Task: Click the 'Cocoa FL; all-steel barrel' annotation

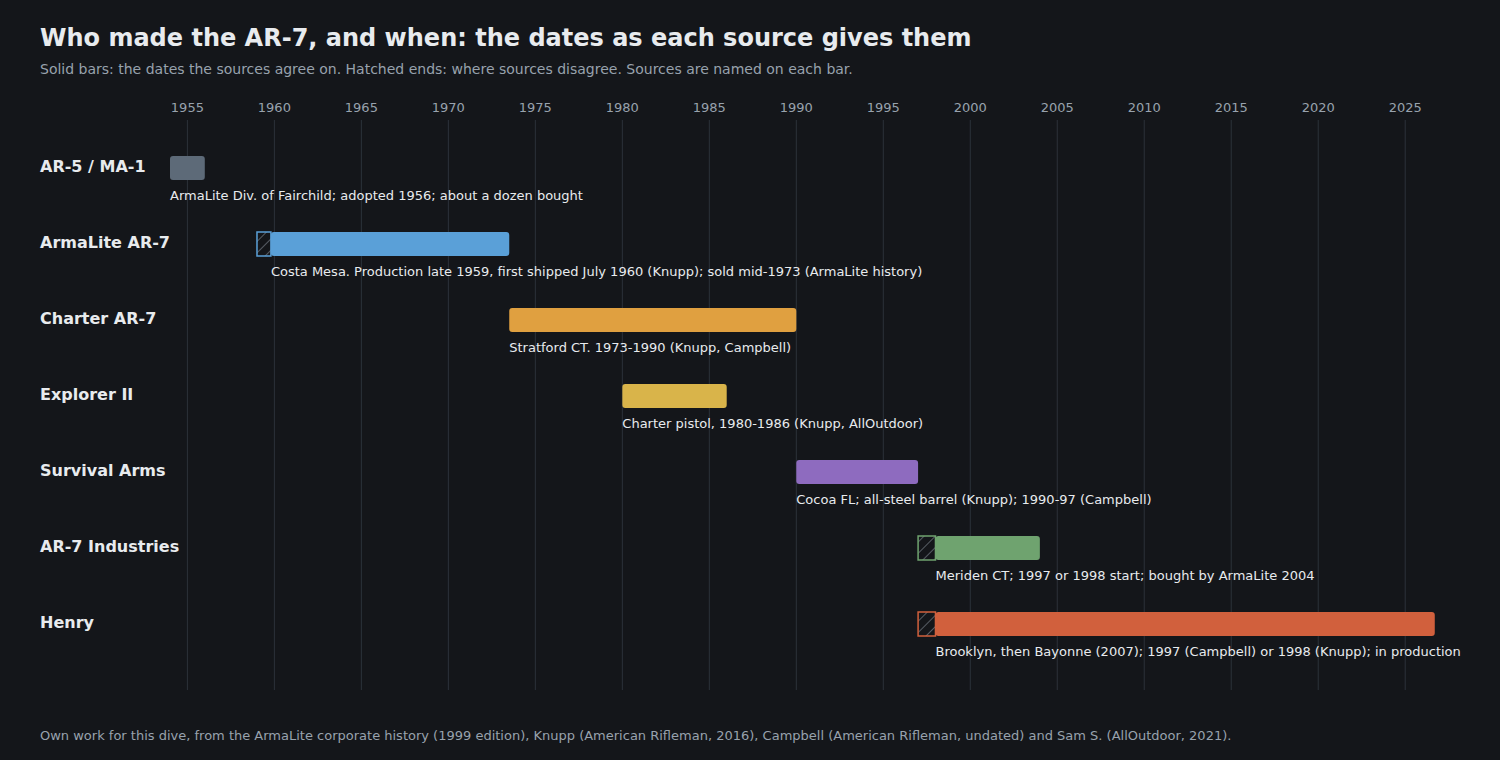Action: coord(974,500)
